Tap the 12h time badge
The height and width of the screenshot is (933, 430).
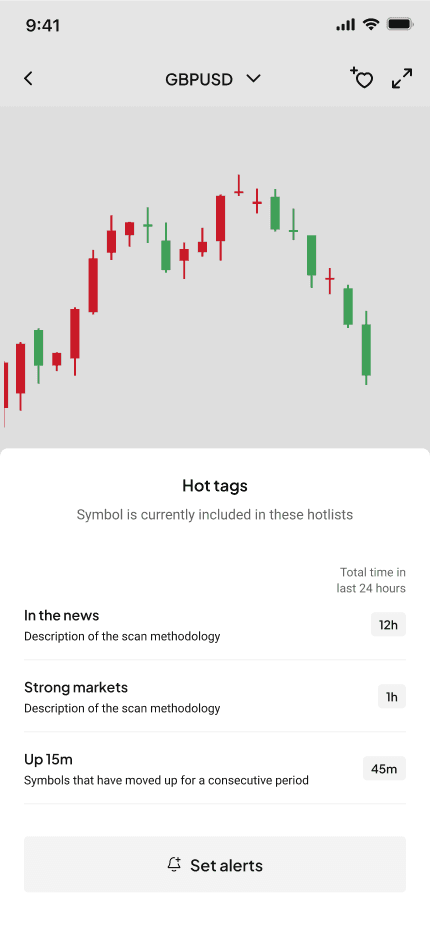point(388,625)
